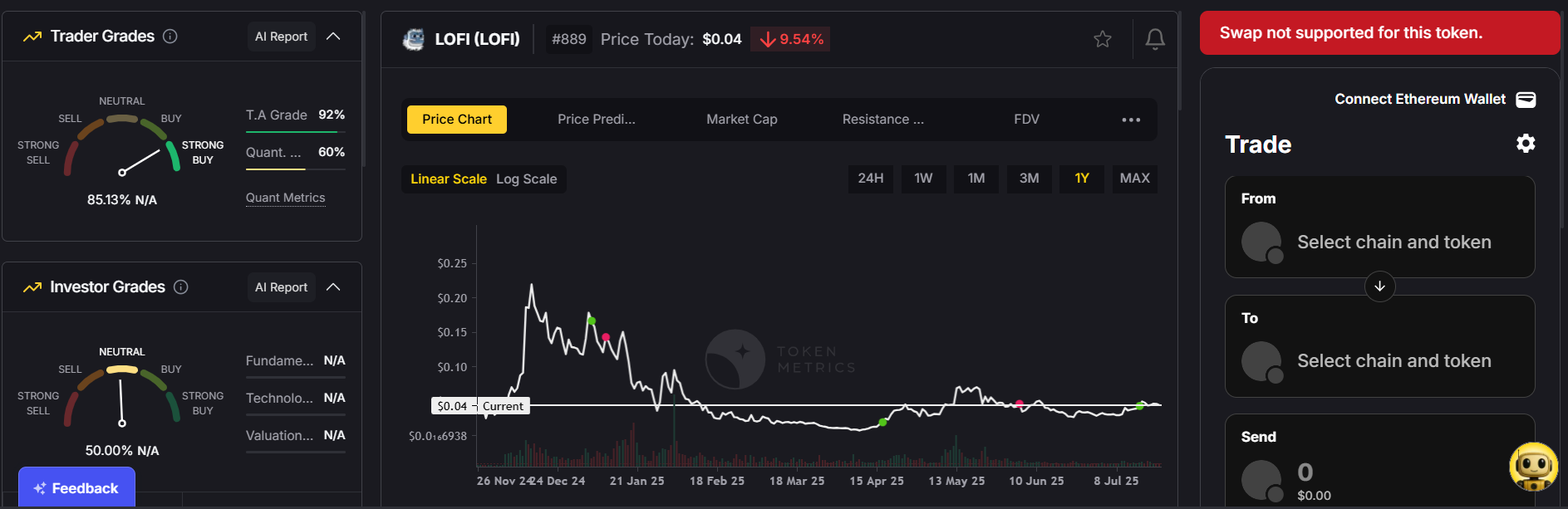Open the Price Prediction tab
This screenshot has width=1568, height=509.
(597, 120)
